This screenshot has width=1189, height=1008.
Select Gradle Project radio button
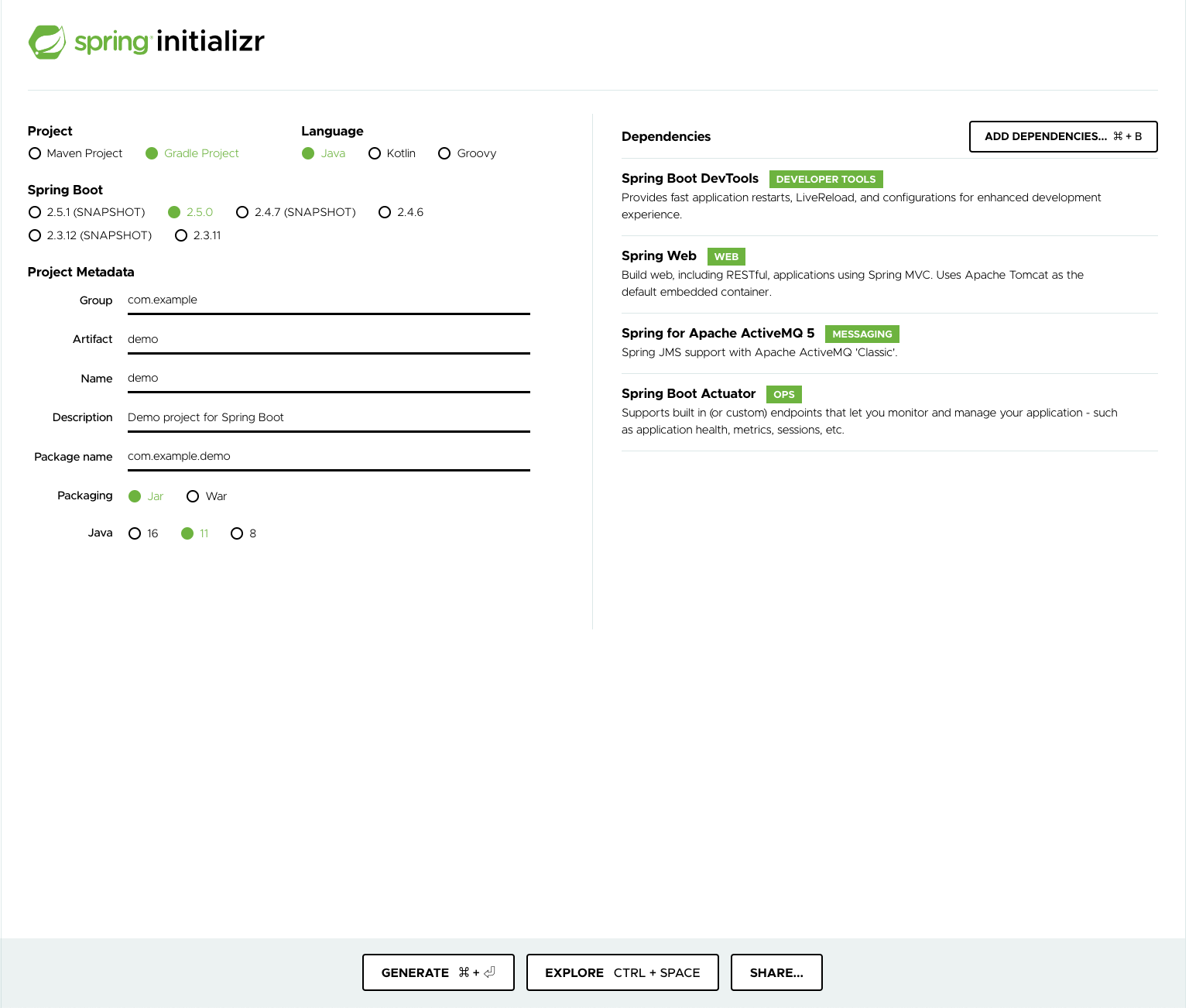pos(192,153)
